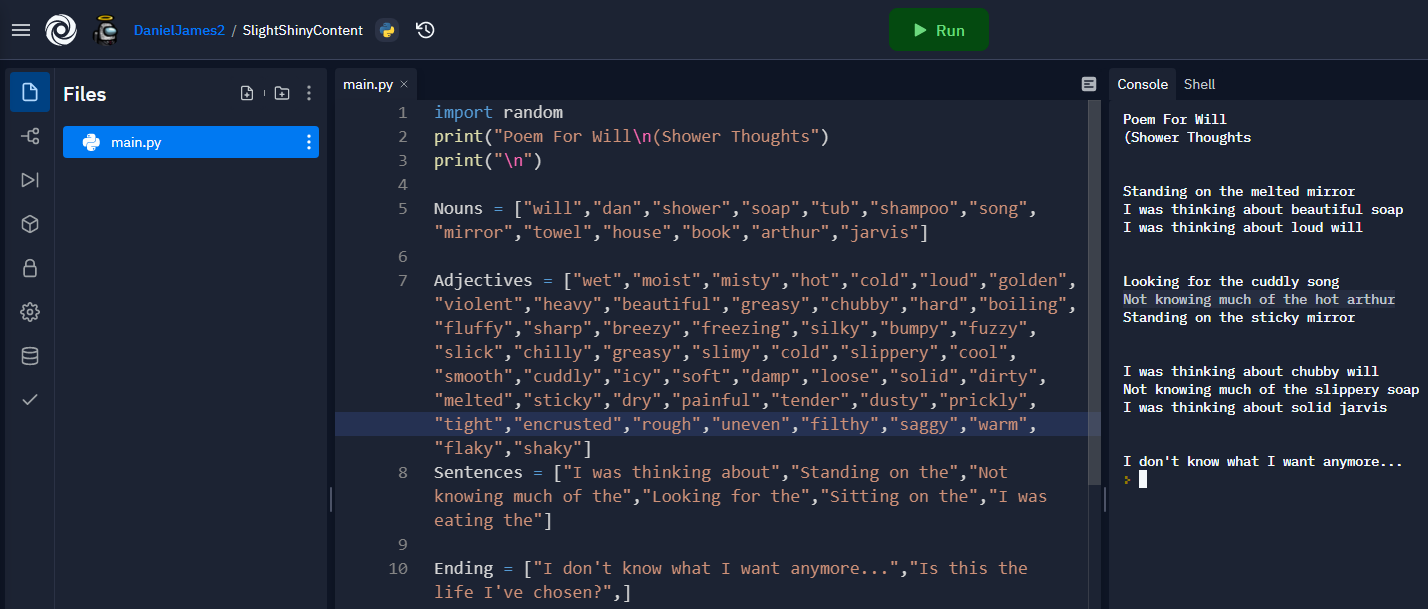The height and width of the screenshot is (609, 1428).
Task: Open the hamburger navigation menu
Action: (21, 30)
